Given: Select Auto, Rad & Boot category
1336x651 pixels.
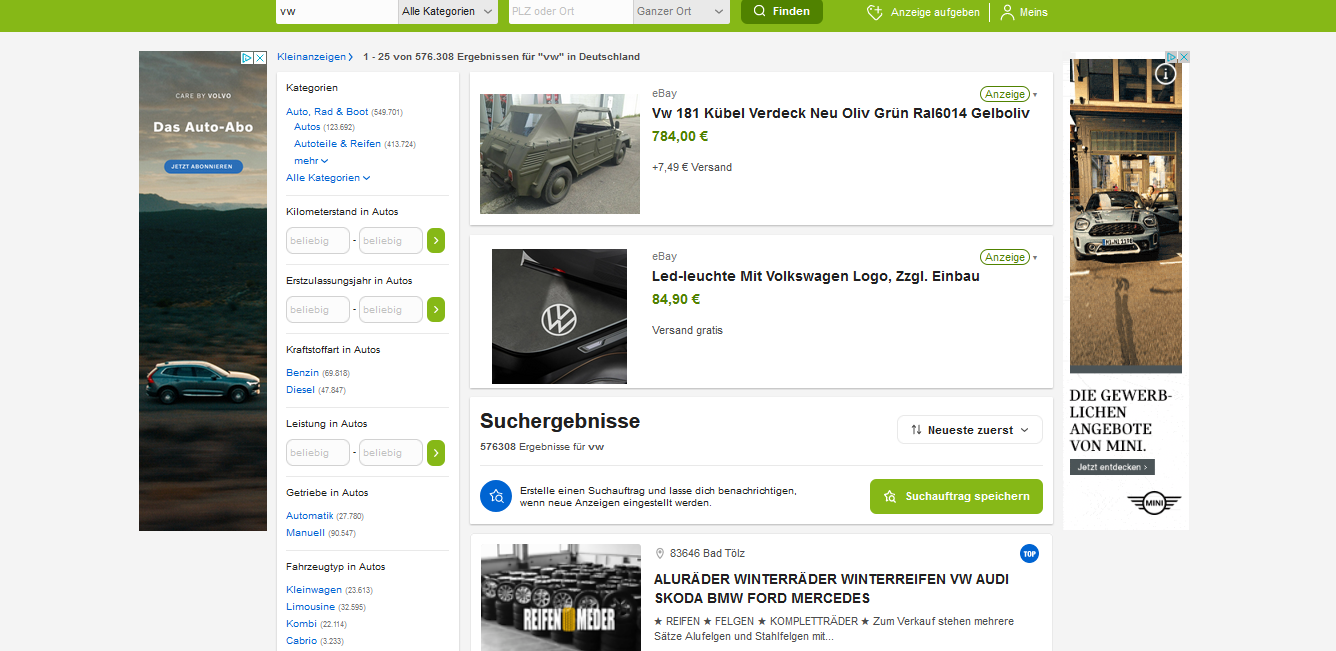Looking at the screenshot, I should coord(327,112).
